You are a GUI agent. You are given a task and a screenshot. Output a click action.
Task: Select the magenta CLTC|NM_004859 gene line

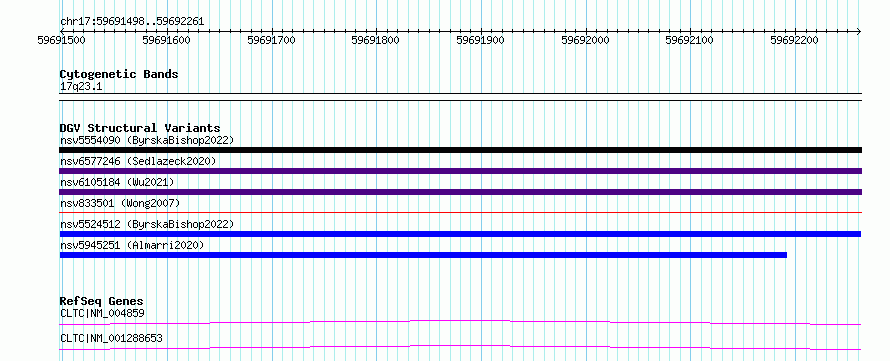pos(460,322)
